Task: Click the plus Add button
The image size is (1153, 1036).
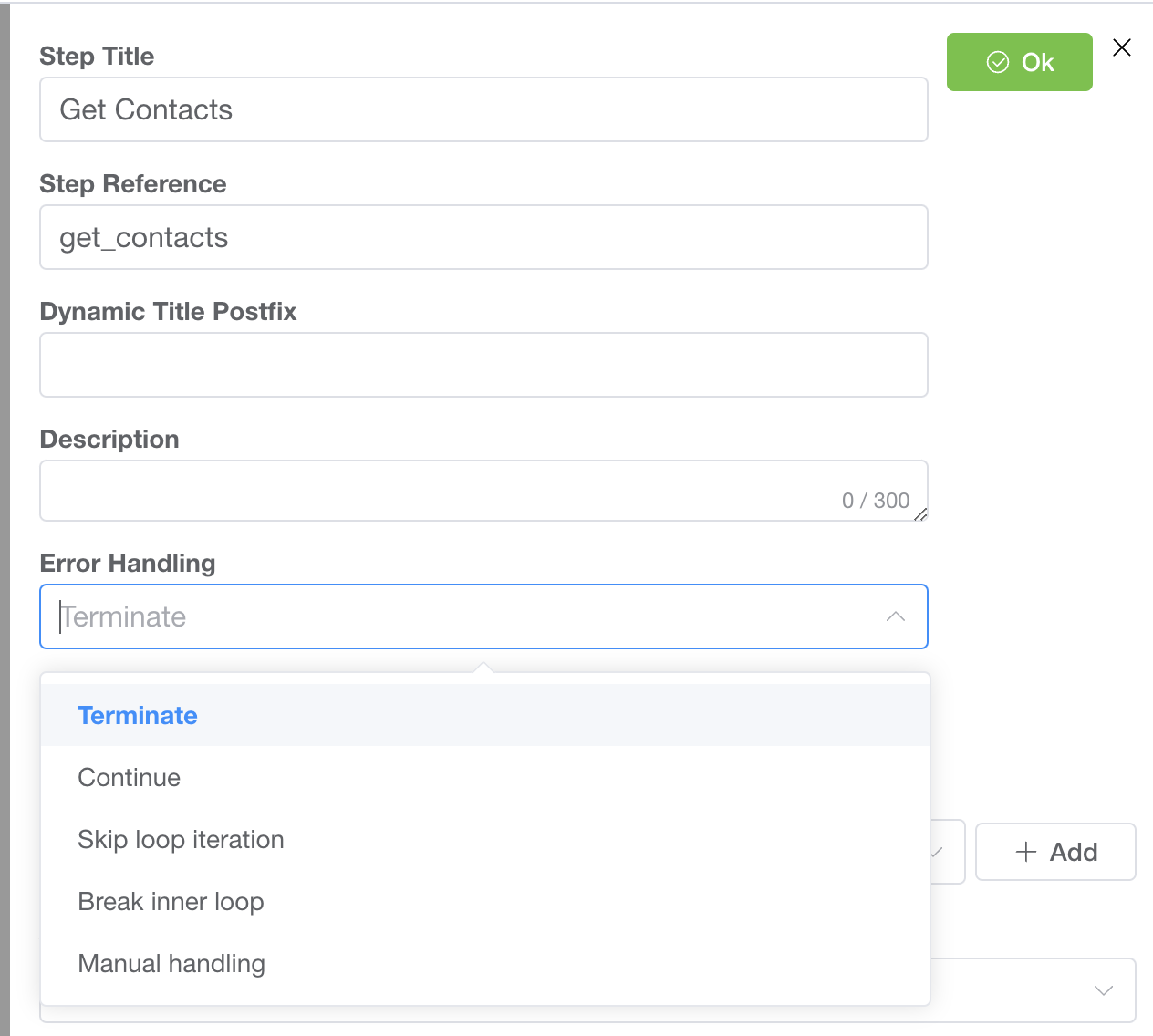Action: click(x=1055, y=852)
